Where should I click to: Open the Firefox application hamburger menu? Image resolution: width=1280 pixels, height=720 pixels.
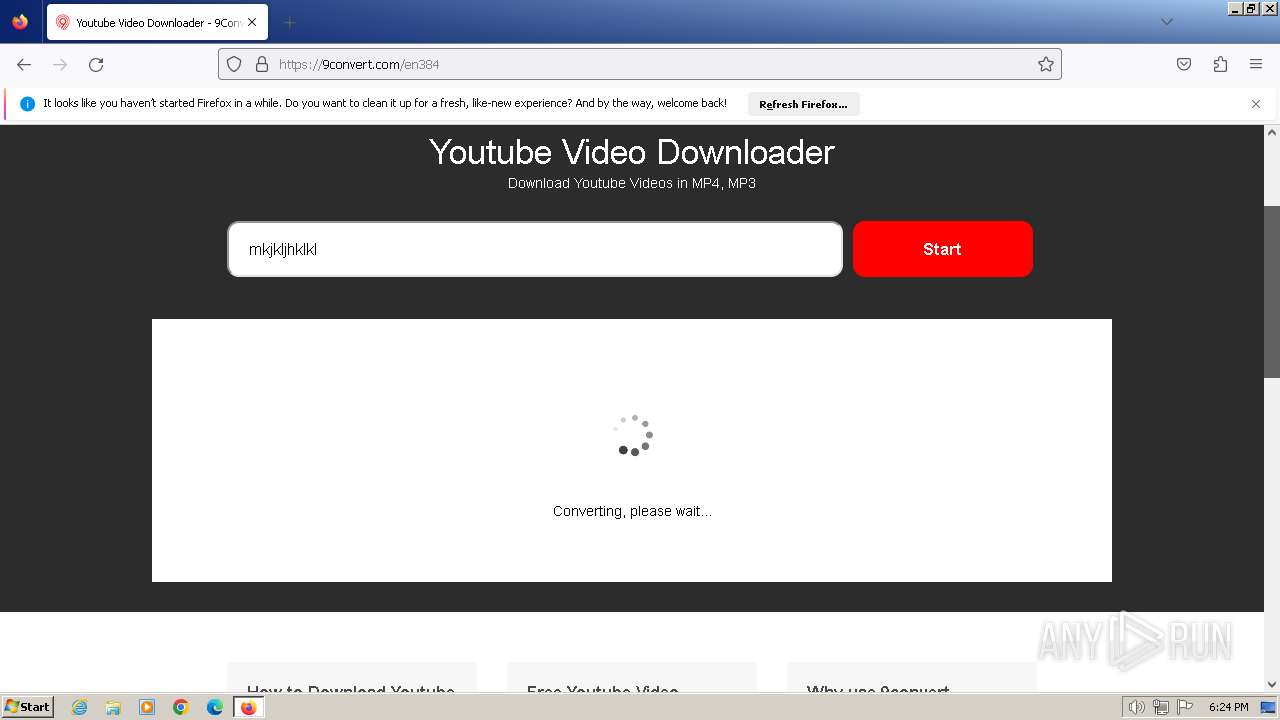pyautogui.click(x=1256, y=64)
